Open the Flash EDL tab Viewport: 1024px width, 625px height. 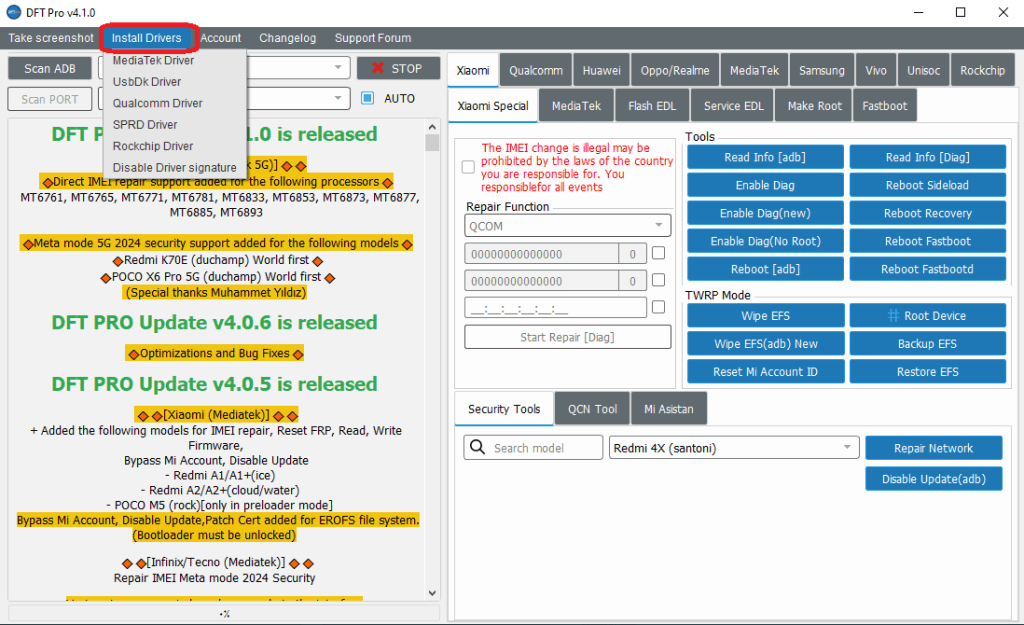point(653,106)
